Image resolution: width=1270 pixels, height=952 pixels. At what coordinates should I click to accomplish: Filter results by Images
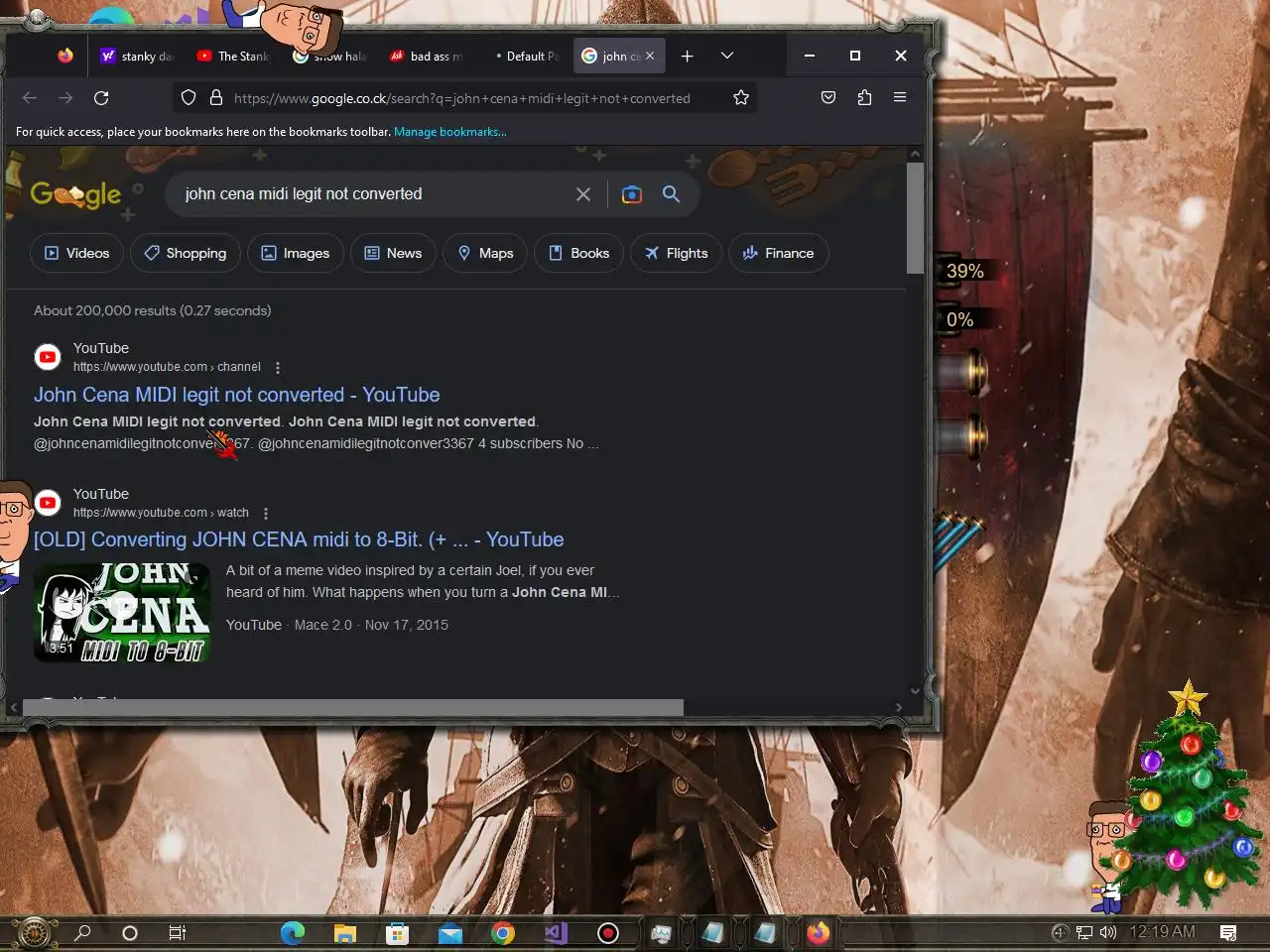click(x=296, y=253)
